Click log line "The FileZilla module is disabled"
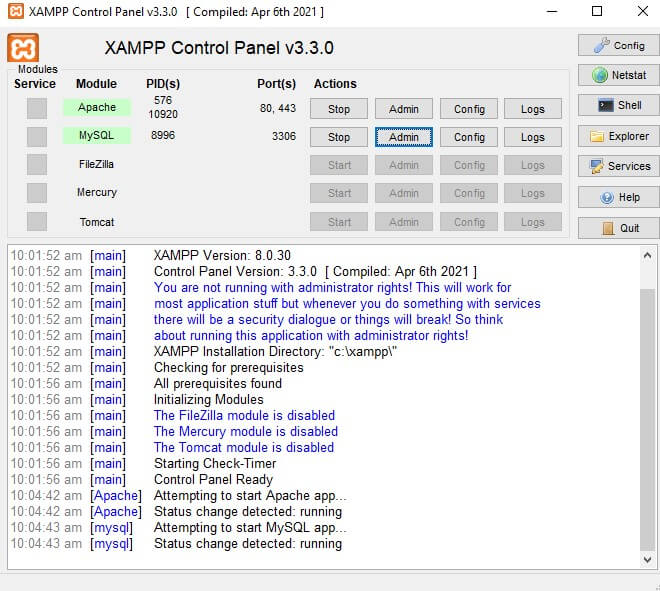Viewport: 660px width, 591px height. pos(244,415)
